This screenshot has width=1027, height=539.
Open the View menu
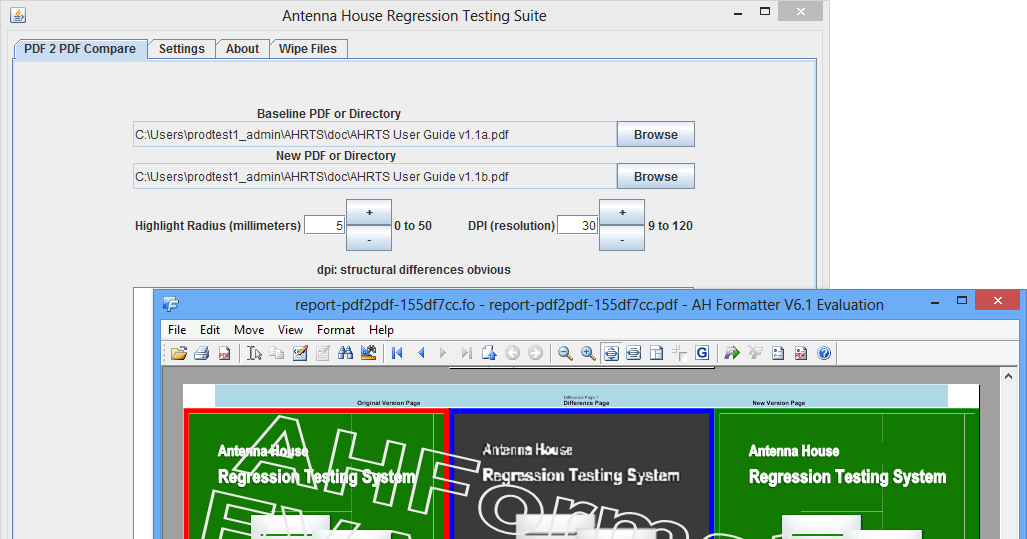tap(290, 330)
